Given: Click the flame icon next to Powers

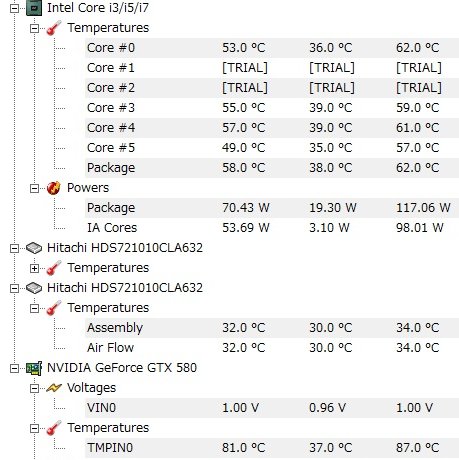Looking at the screenshot, I should click(54, 188).
